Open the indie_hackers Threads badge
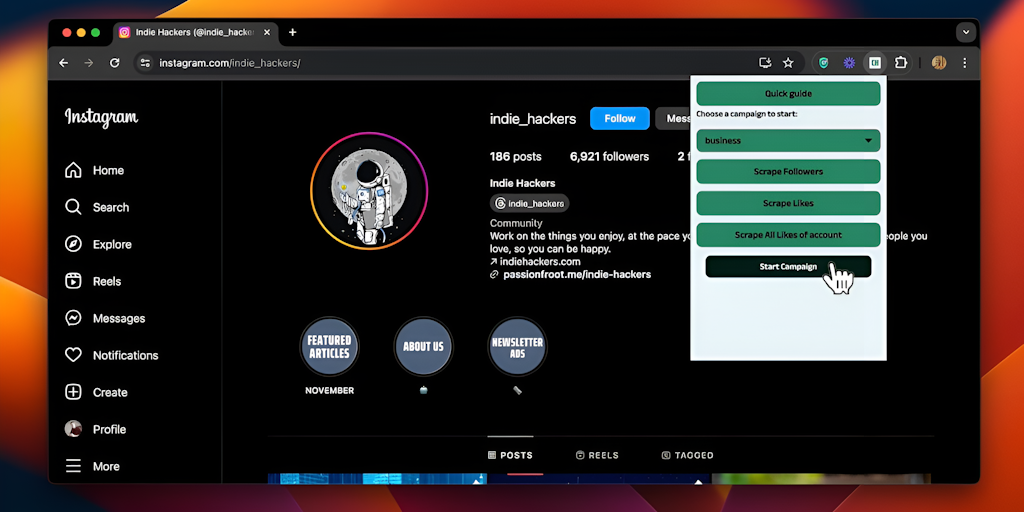Viewport: 1024px width, 512px height. coord(530,203)
